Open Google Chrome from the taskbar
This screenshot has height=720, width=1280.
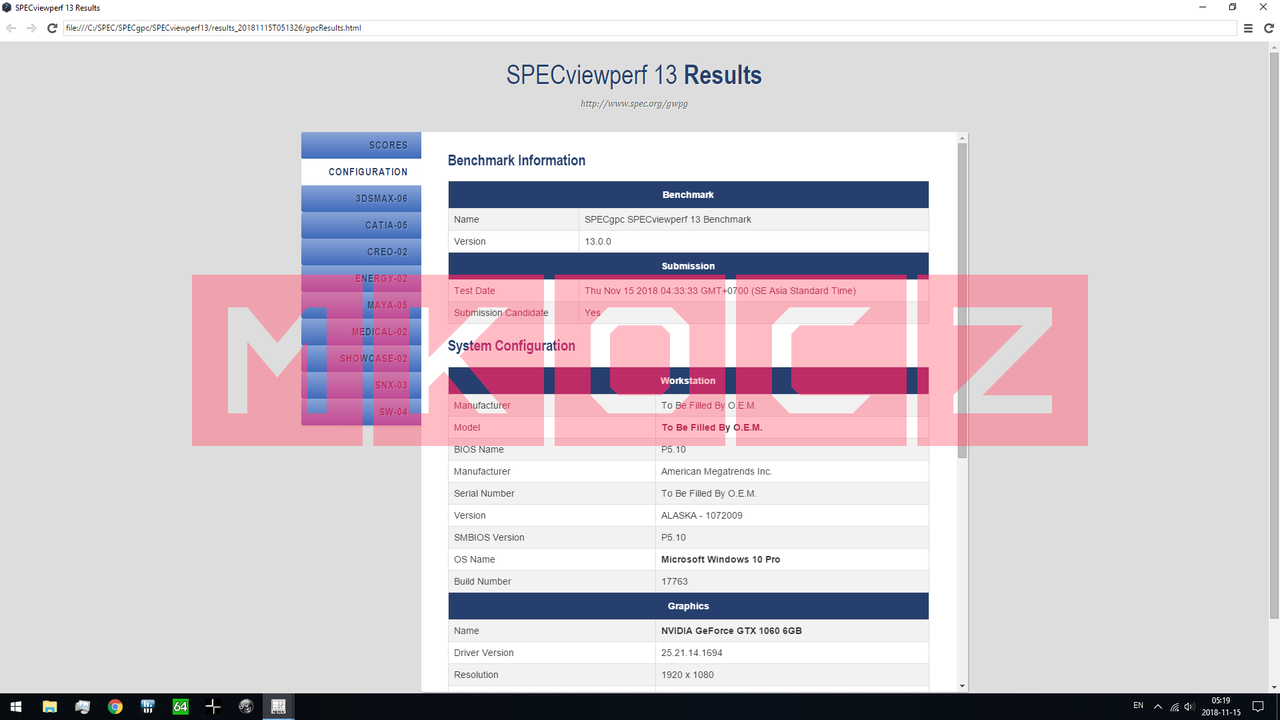point(115,706)
